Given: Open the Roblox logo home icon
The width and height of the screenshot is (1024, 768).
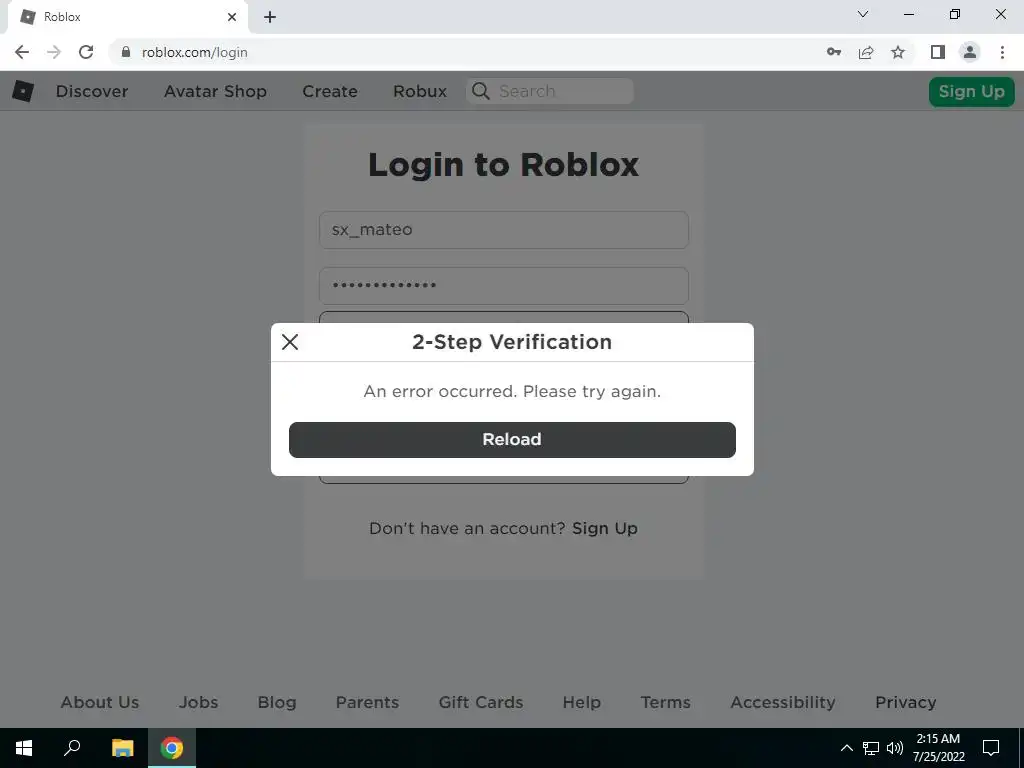Looking at the screenshot, I should (x=23, y=91).
